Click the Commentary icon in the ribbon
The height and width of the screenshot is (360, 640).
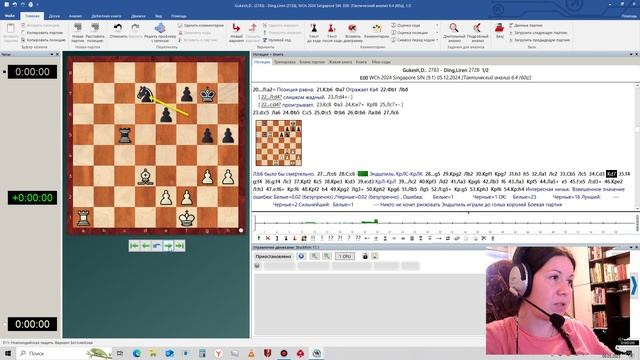377,28
